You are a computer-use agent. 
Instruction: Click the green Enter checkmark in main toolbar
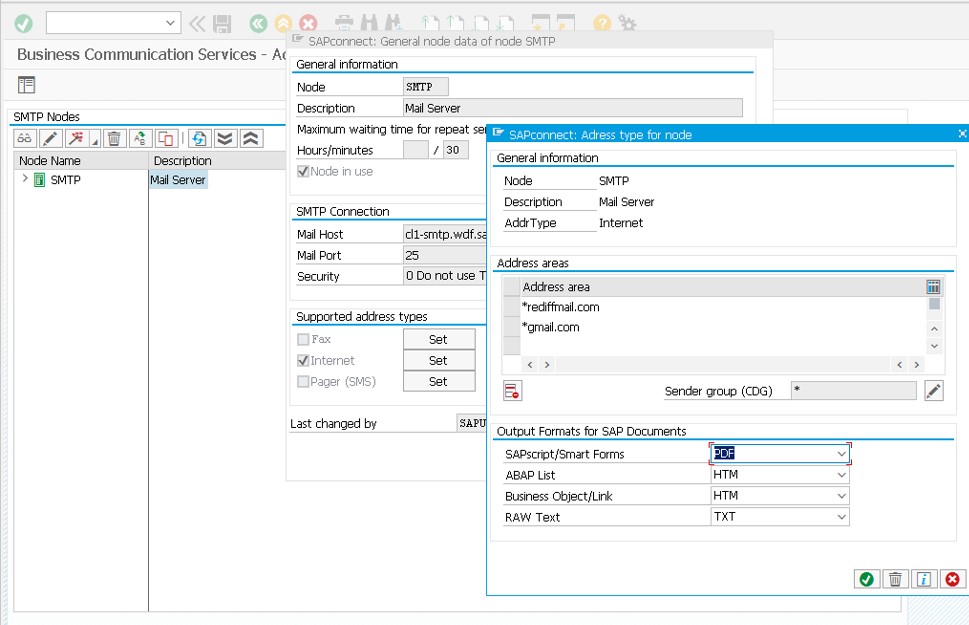pyautogui.click(x=23, y=23)
